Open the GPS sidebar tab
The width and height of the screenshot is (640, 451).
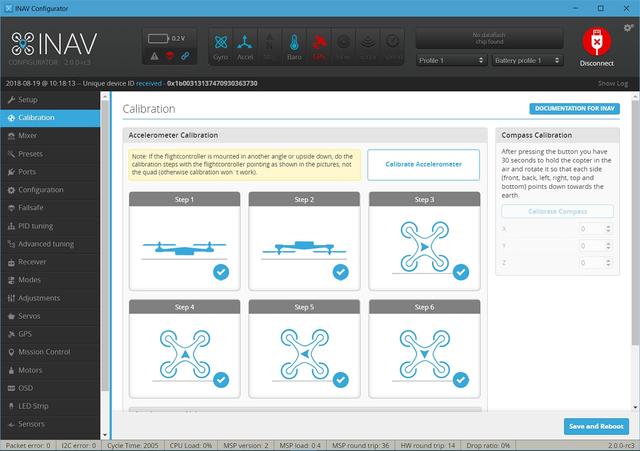[50, 334]
